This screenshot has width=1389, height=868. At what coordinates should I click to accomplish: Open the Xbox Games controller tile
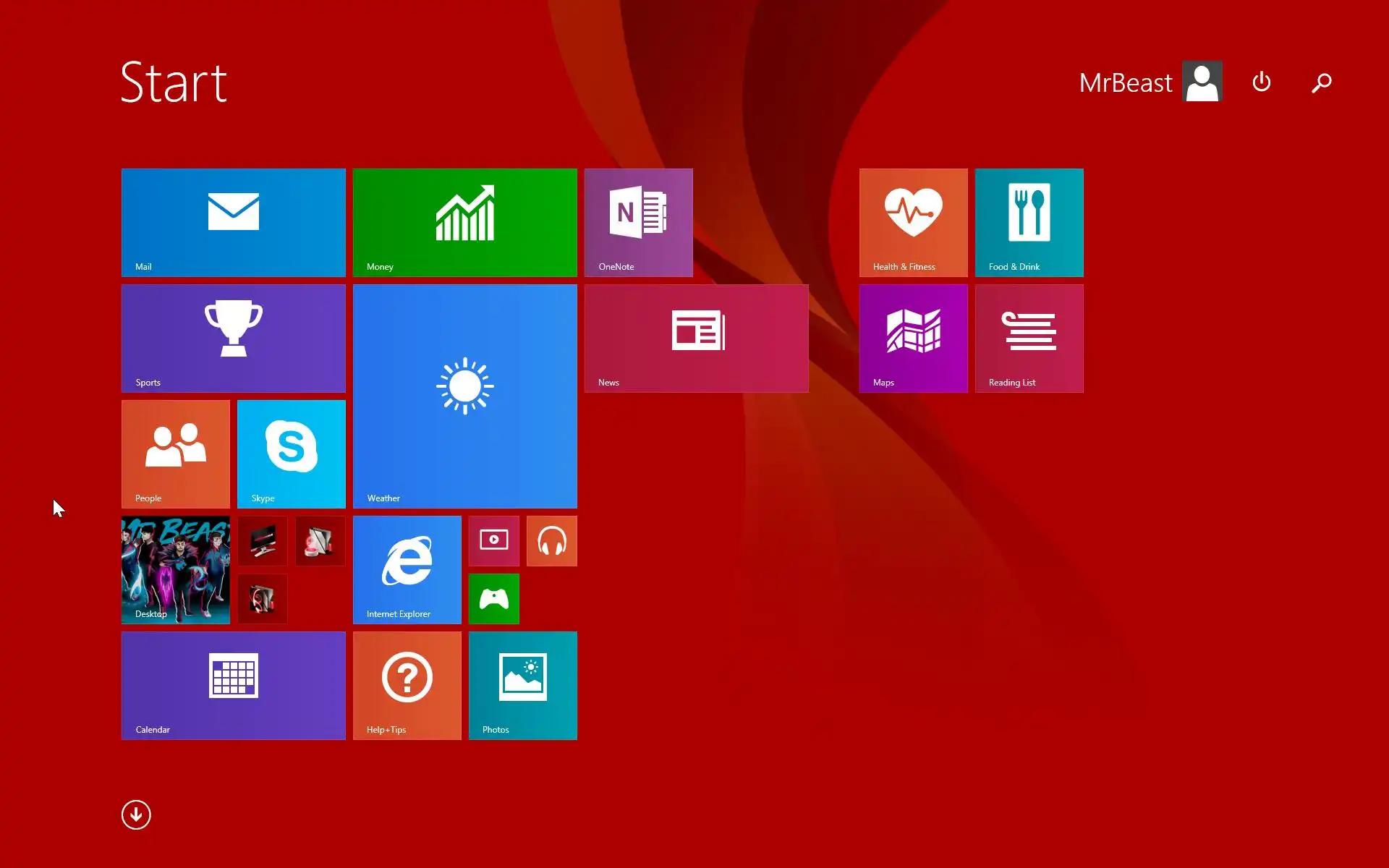coord(493,598)
